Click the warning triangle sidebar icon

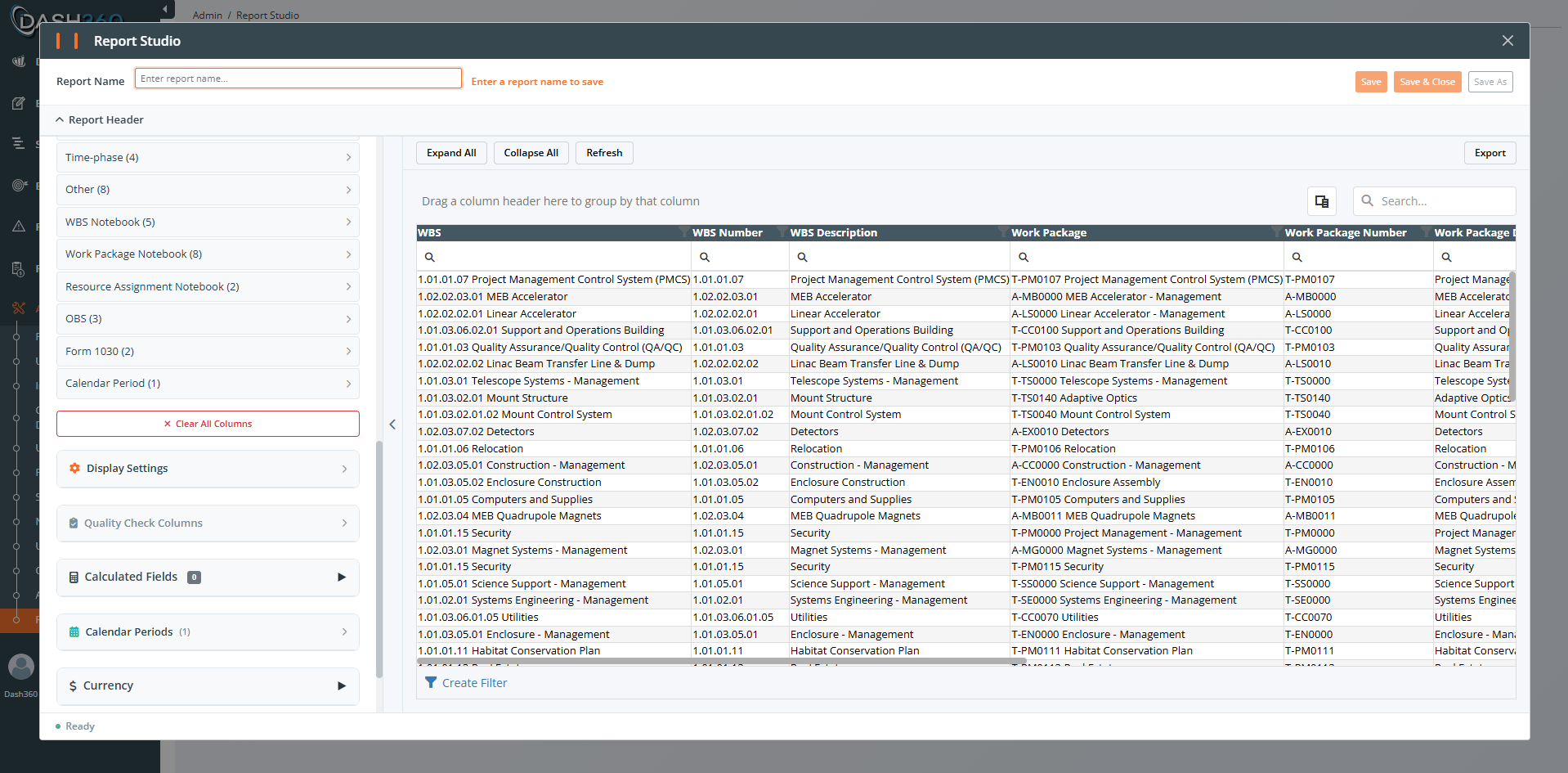(19, 226)
